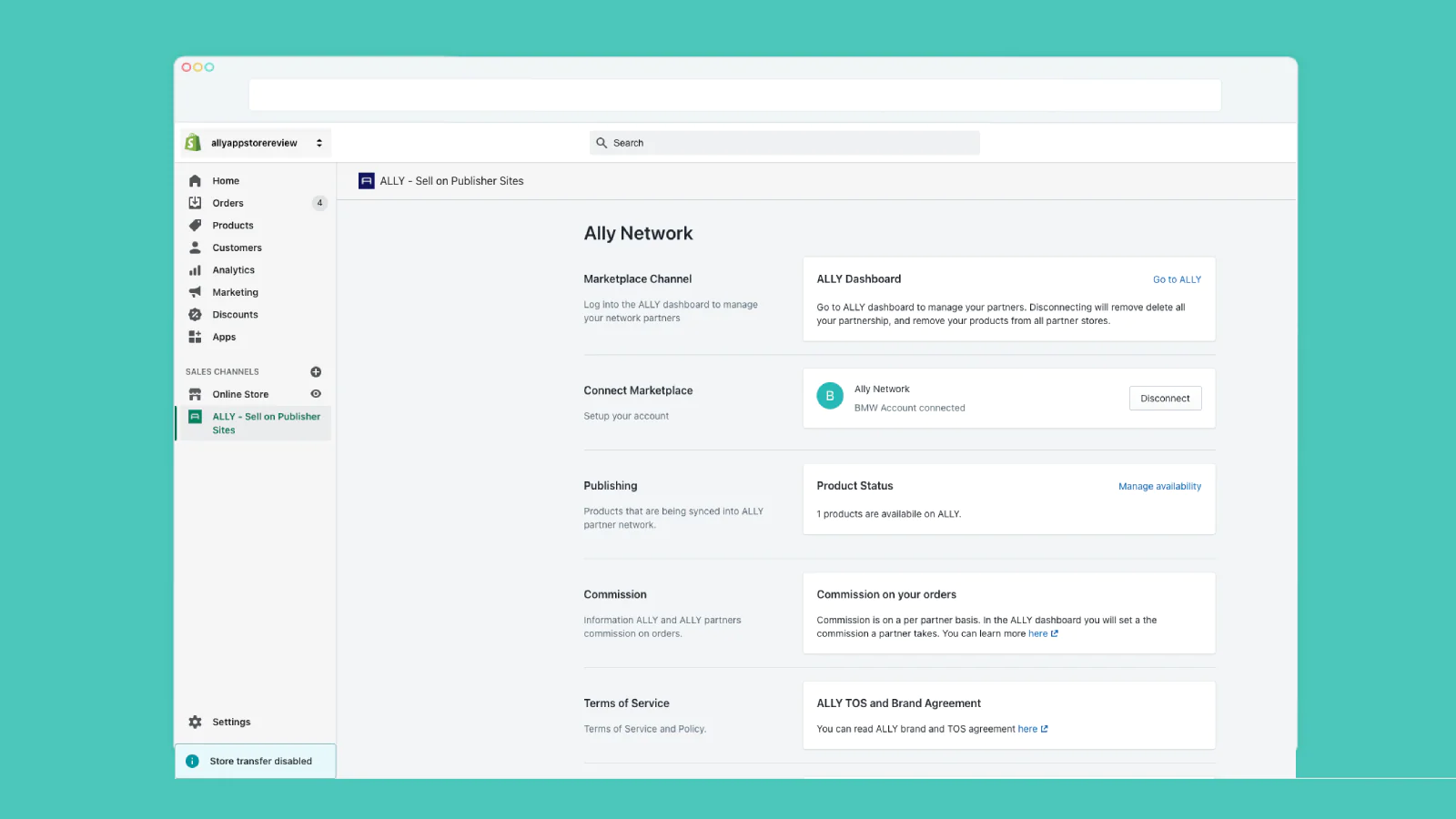Click the Marketplace Channel section heading

[x=637, y=279]
